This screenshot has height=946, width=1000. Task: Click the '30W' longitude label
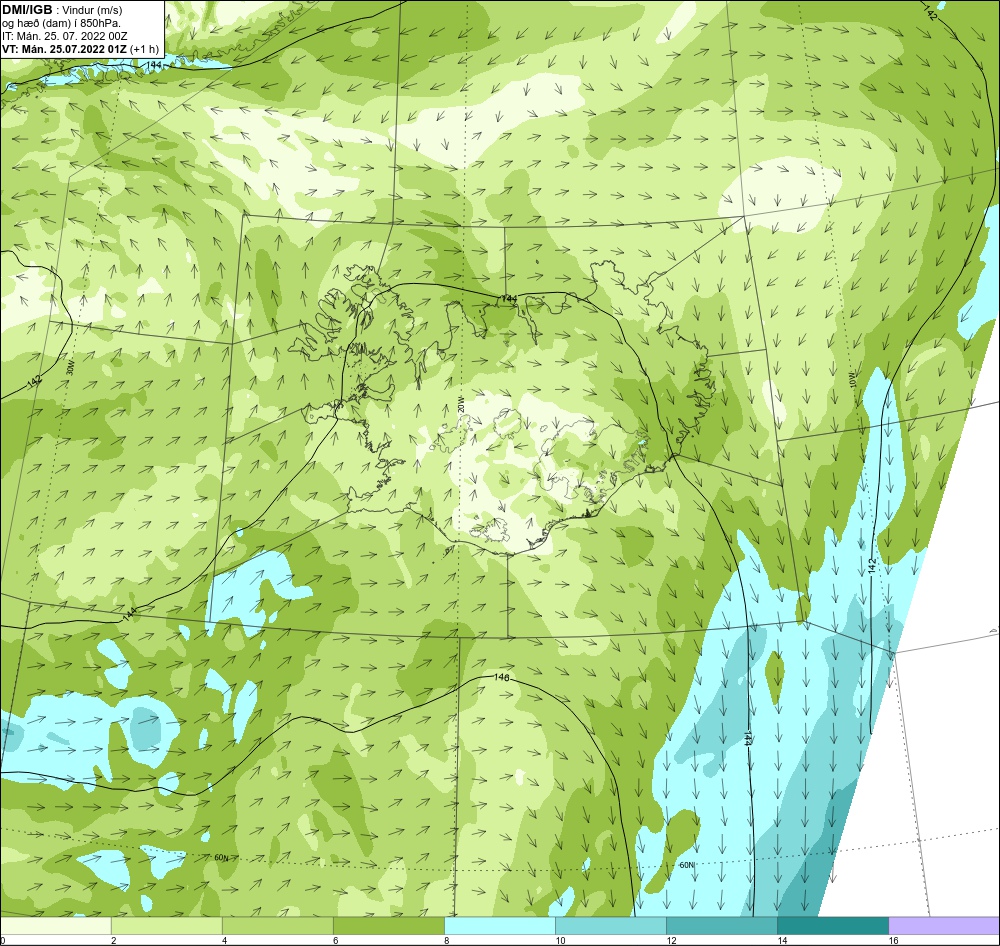click(x=71, y=367)
